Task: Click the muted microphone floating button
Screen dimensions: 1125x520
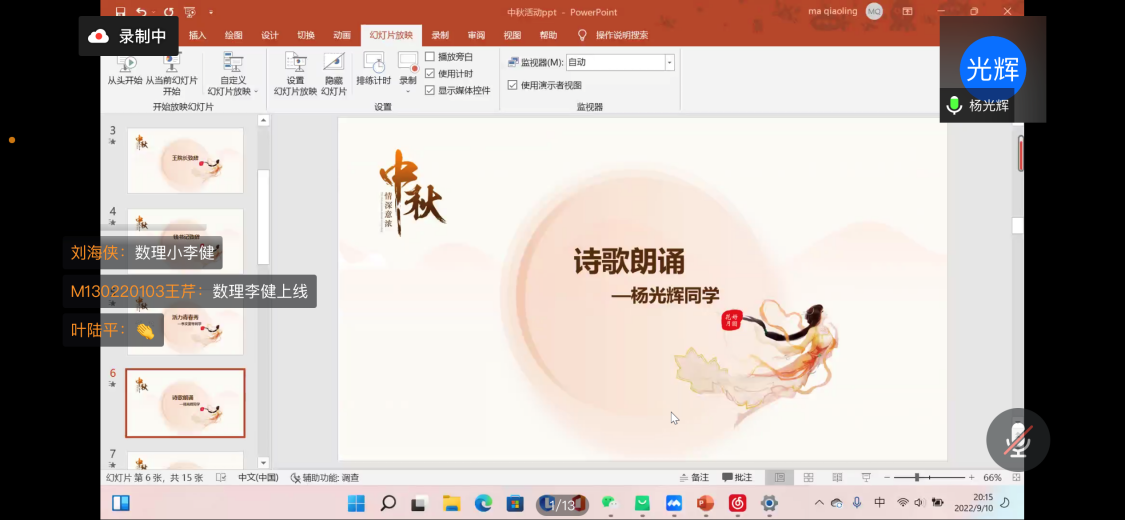Action: pyautogui.click(x=1018, y=440)
